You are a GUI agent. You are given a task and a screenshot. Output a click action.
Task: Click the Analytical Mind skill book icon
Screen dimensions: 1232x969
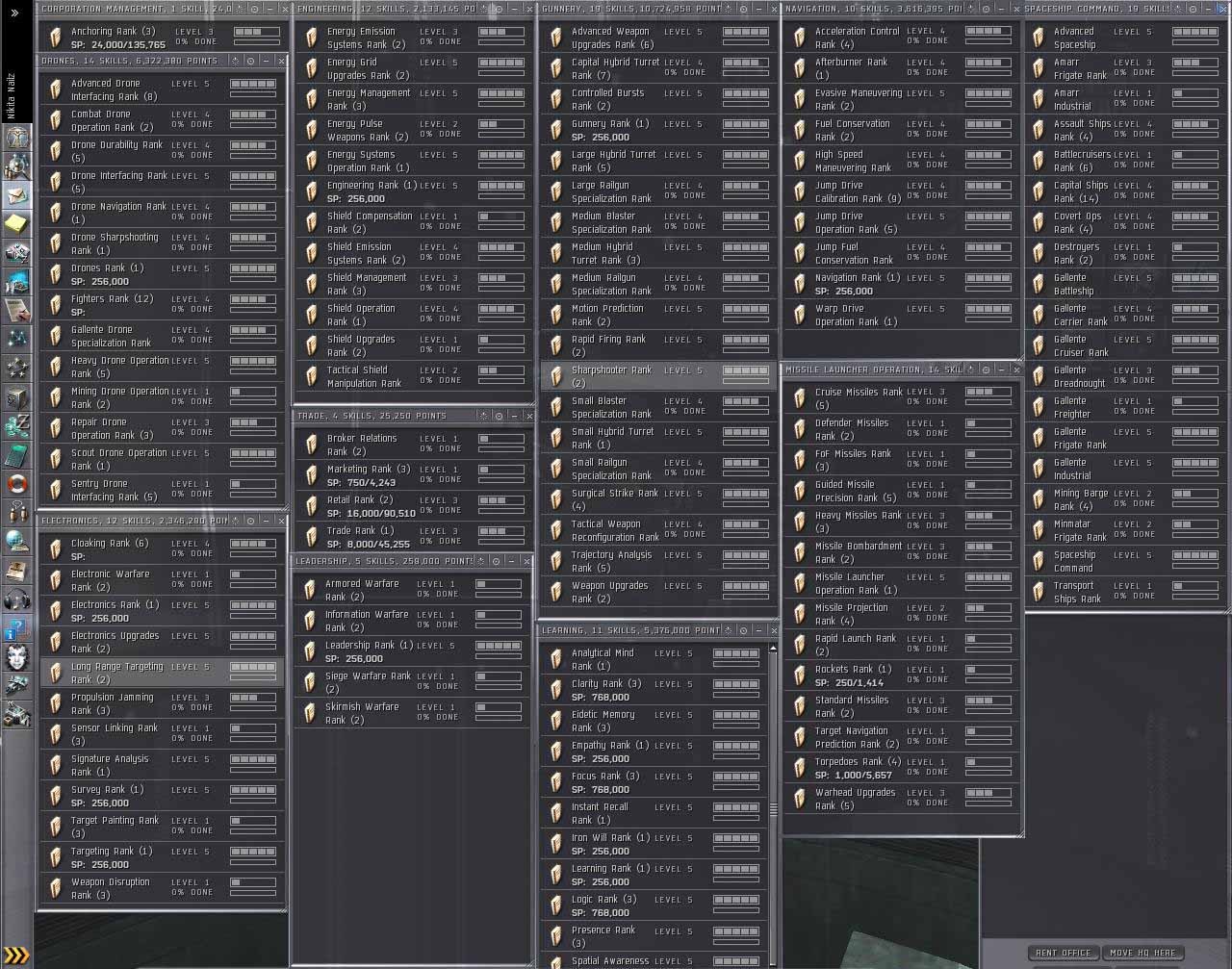tap(556, 659)
